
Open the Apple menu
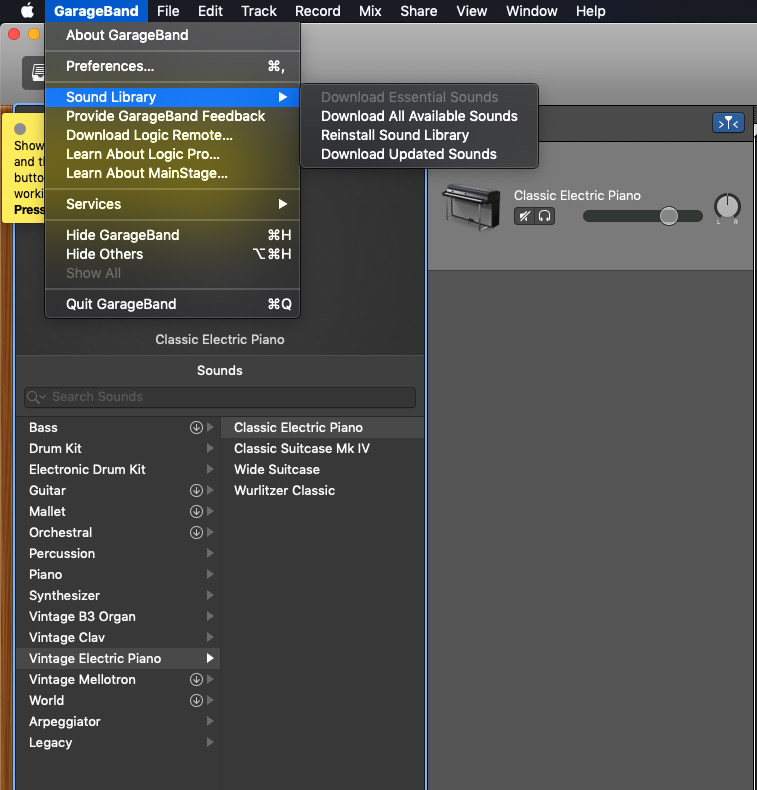[x=27, y=11]
